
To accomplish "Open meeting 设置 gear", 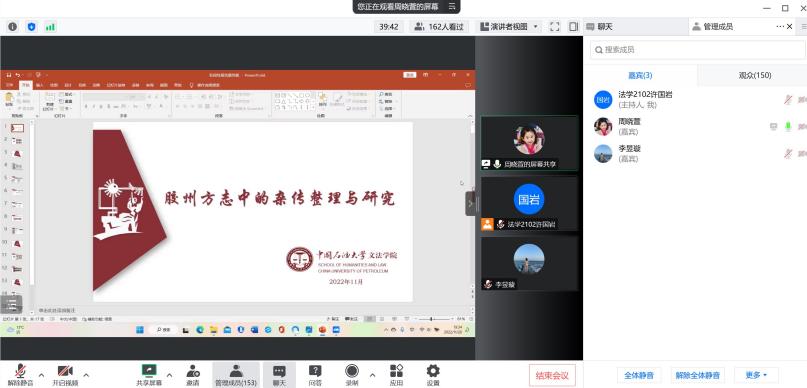I will (x=433, y=375).
